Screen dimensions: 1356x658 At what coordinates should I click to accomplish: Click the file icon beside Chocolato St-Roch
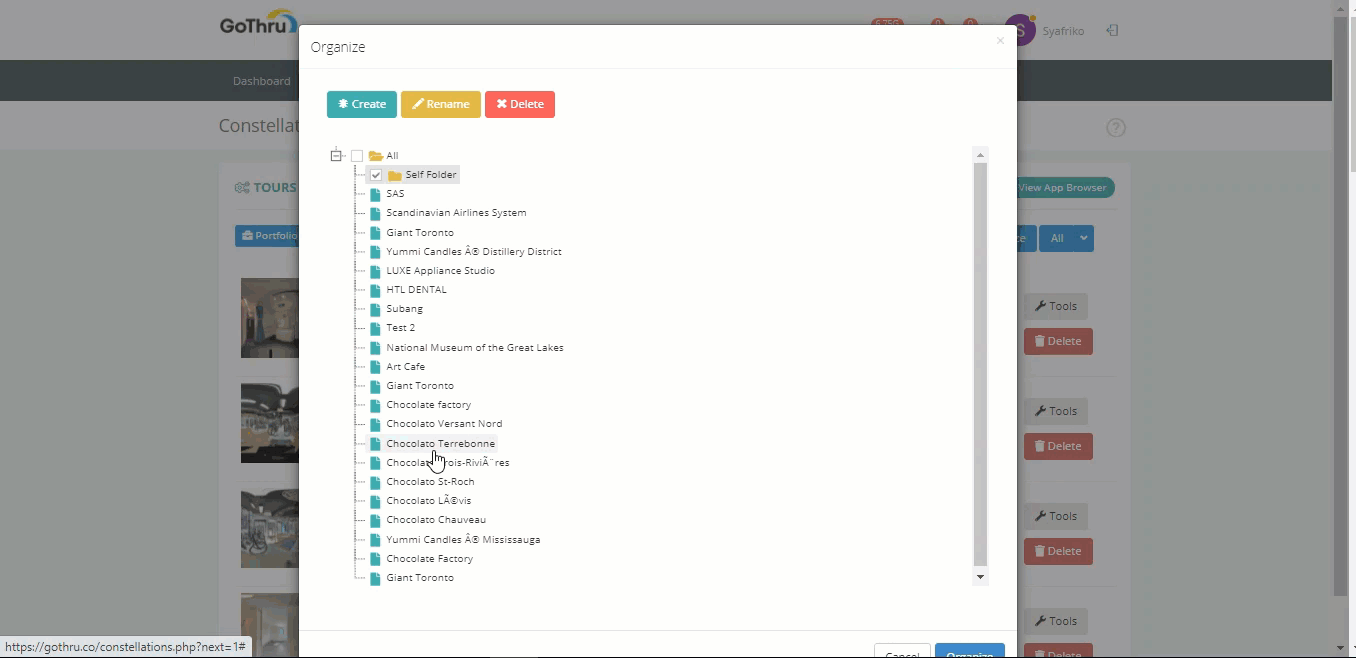[x=375, y=482]
